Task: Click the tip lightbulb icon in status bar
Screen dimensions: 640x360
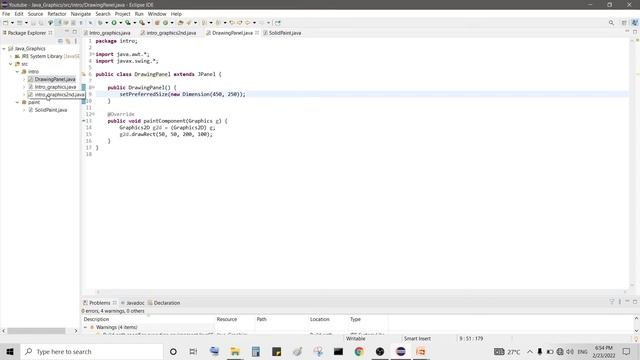Action: 636,339
